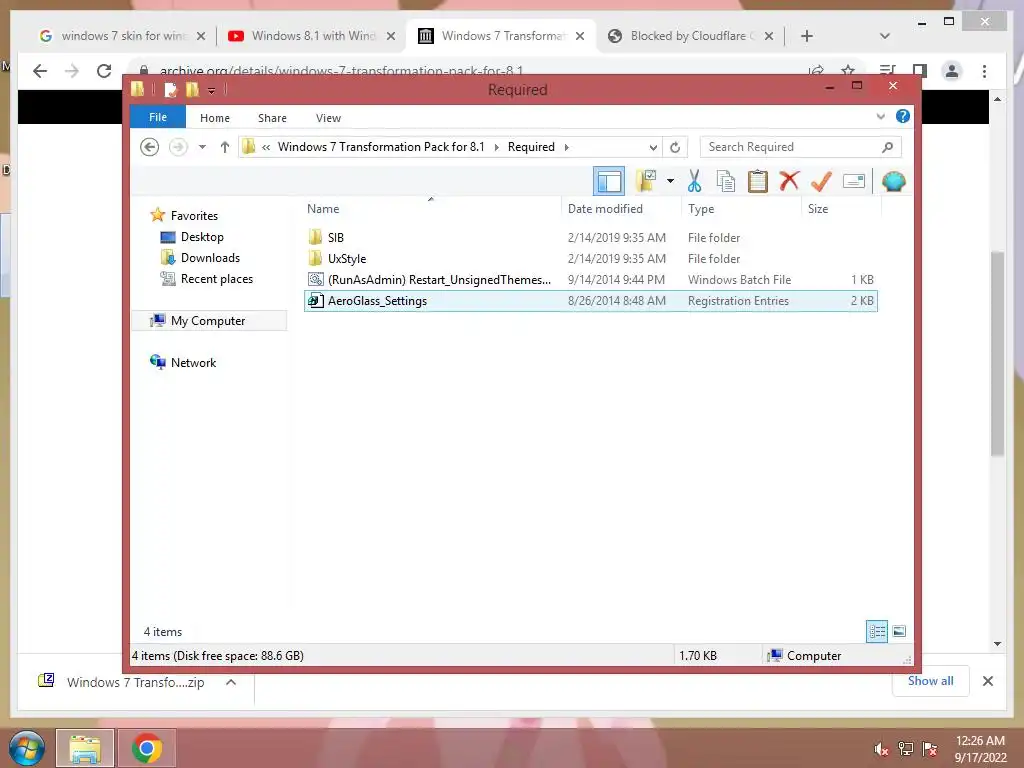Close the Chrome downloads bar with the X
Image resolution: width=1024 pixels, height=768 pixels.
coord(987,681)
